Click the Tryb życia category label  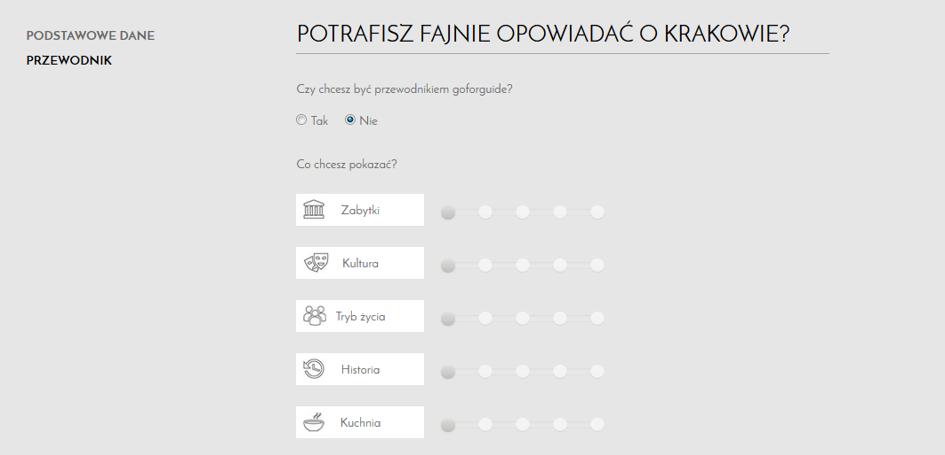coord(360,316)
